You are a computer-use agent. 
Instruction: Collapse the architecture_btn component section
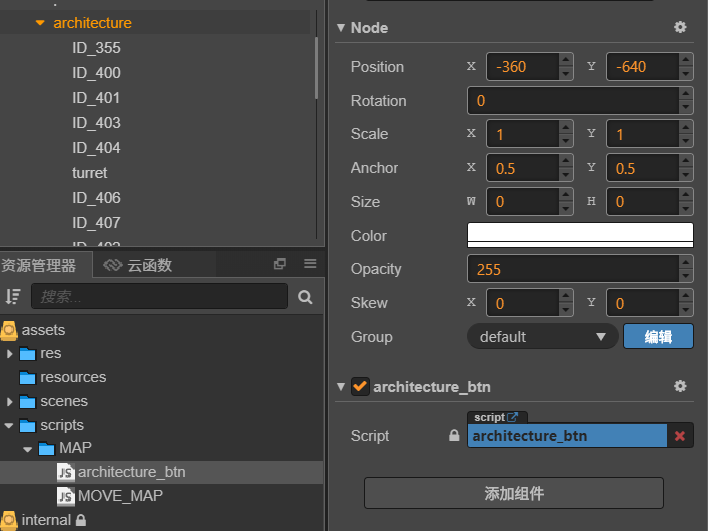(341, 387)
